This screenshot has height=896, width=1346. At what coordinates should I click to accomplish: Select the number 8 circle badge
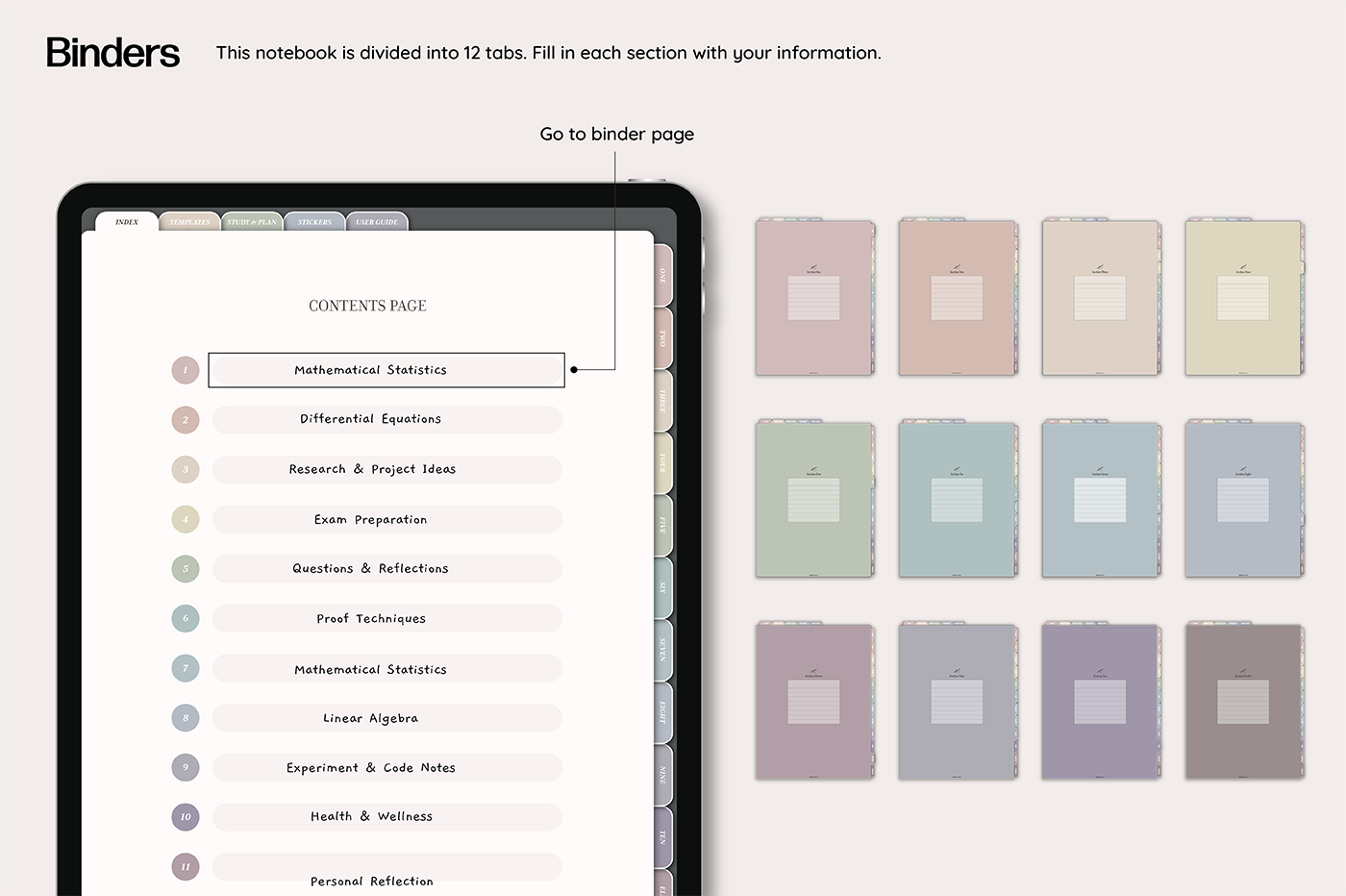coord(186,718)
